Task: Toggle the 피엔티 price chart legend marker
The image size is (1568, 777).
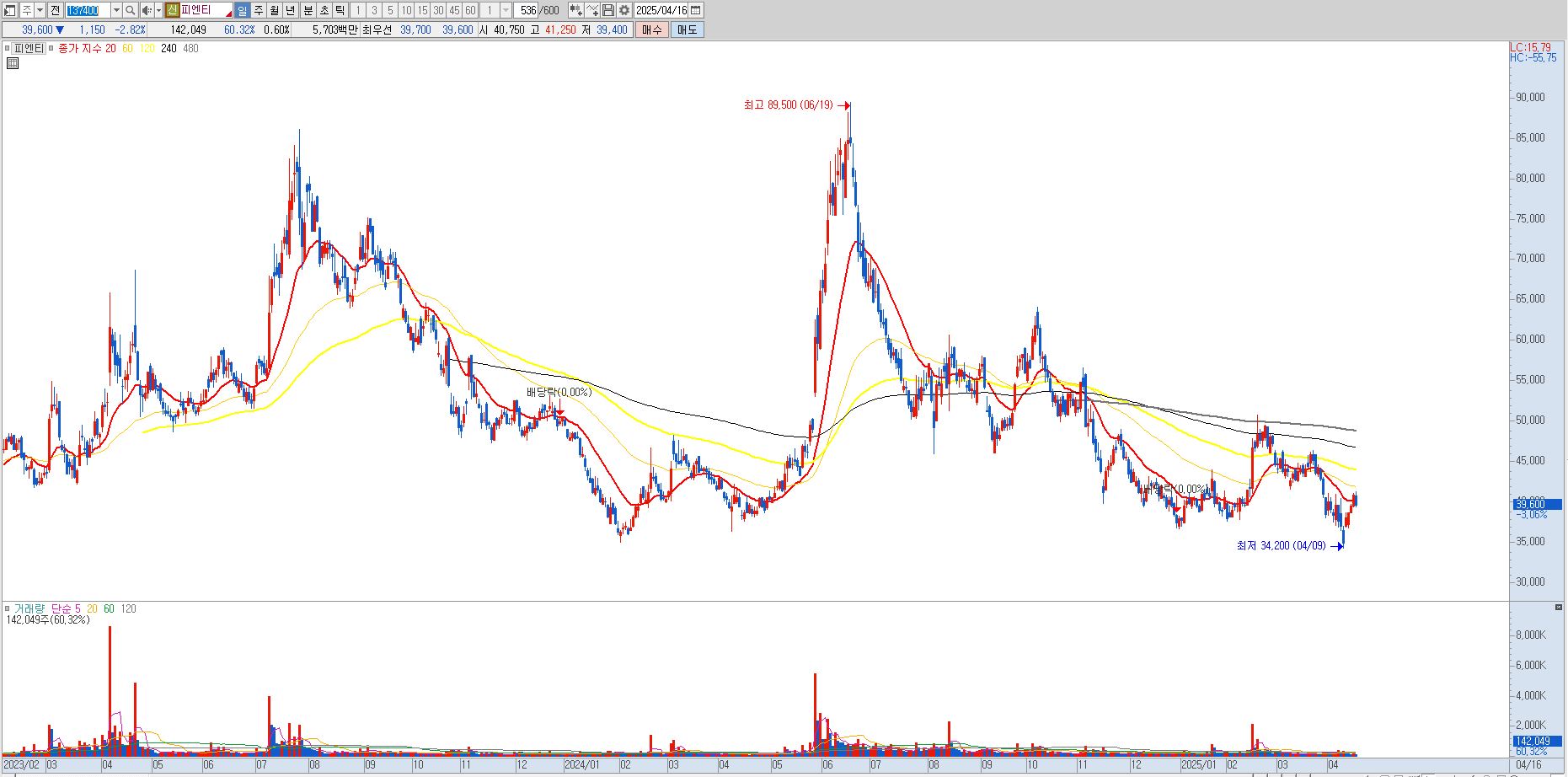Action: (x=8, y=48)
